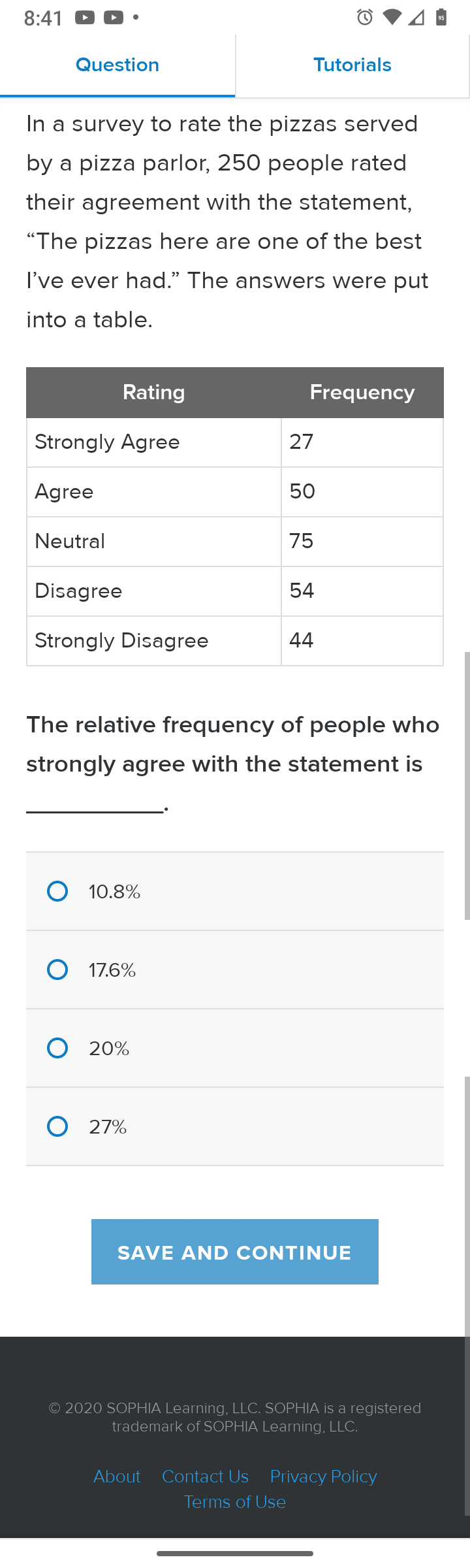The image size is (470, 1568).
Task: Tap the Android home gesture bar
Action: [235, 1554]
